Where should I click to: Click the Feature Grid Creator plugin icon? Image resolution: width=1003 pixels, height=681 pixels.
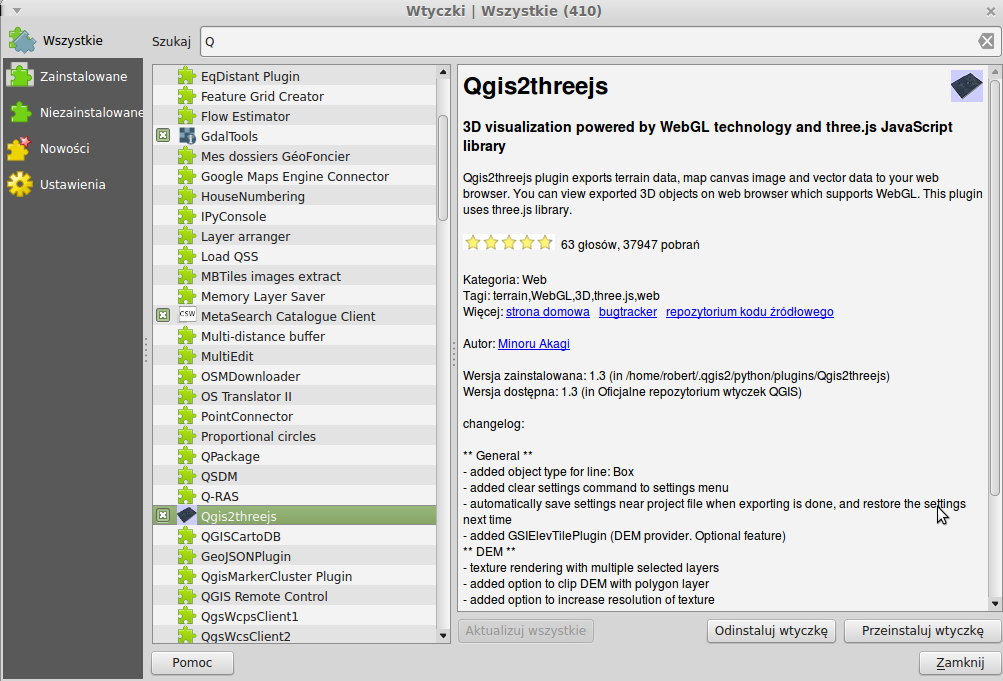[x=187, y=96]
